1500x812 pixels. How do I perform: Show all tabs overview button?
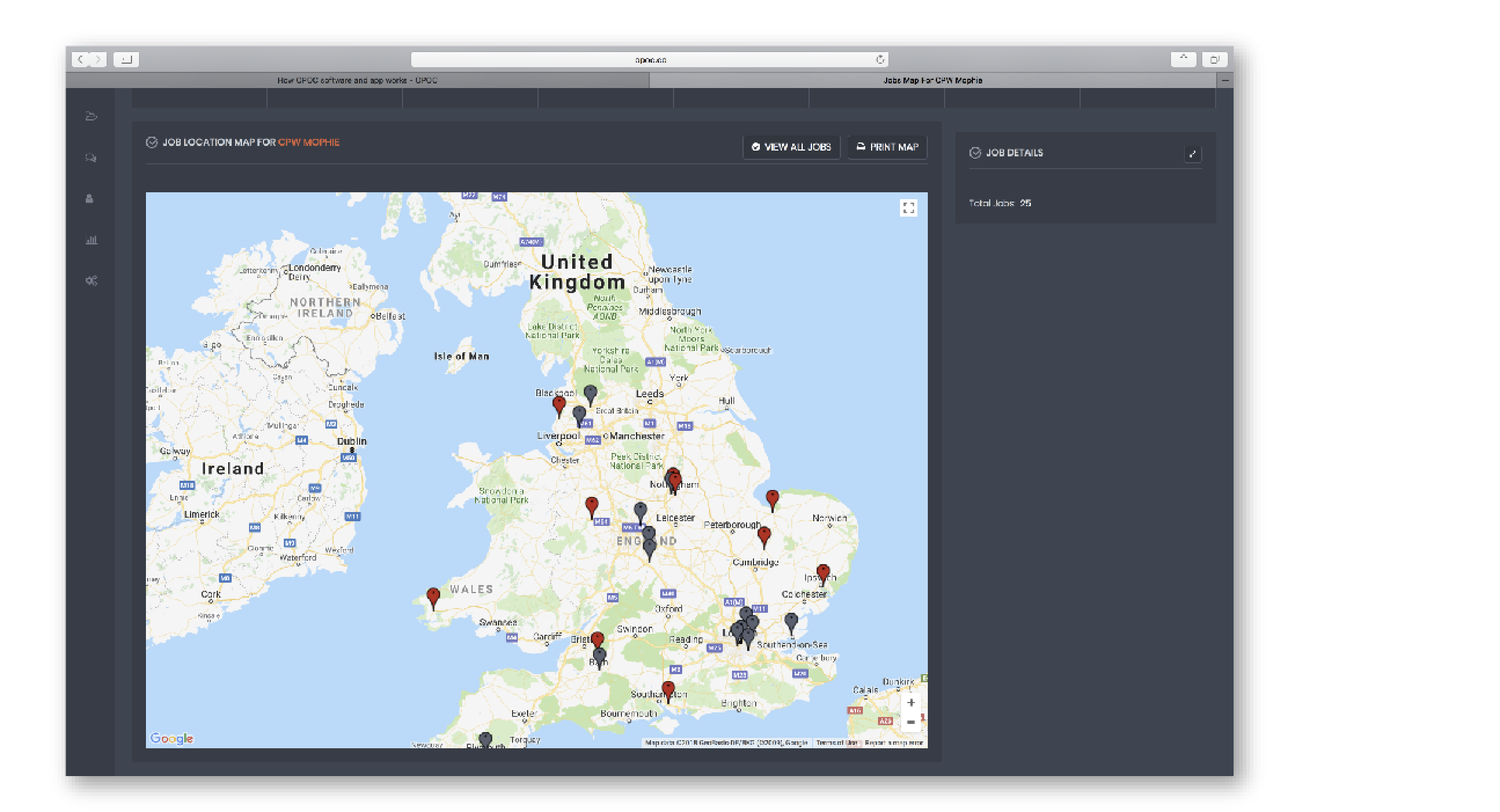pos(1214,60)
